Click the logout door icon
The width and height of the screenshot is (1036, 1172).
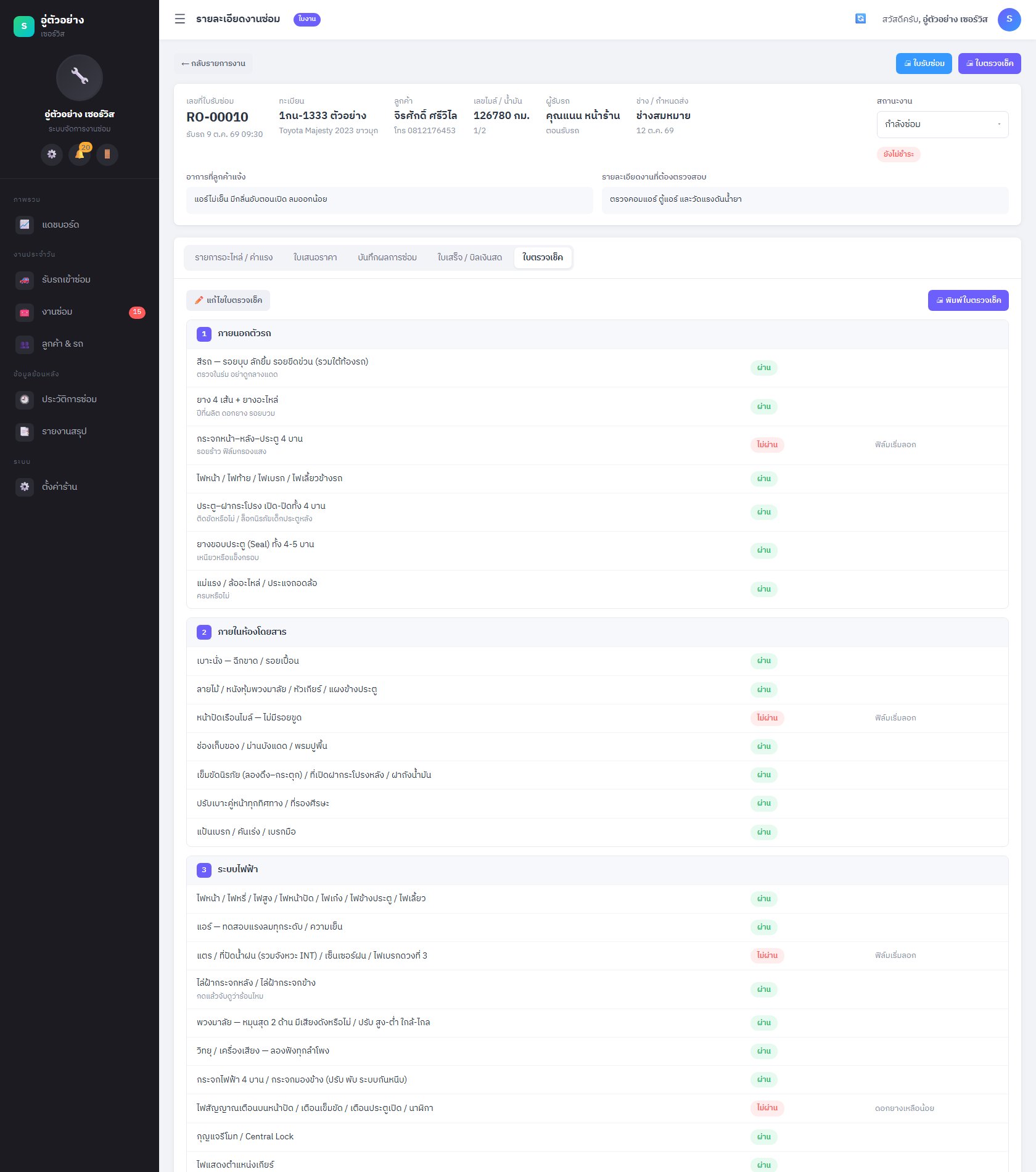point(107,154)
